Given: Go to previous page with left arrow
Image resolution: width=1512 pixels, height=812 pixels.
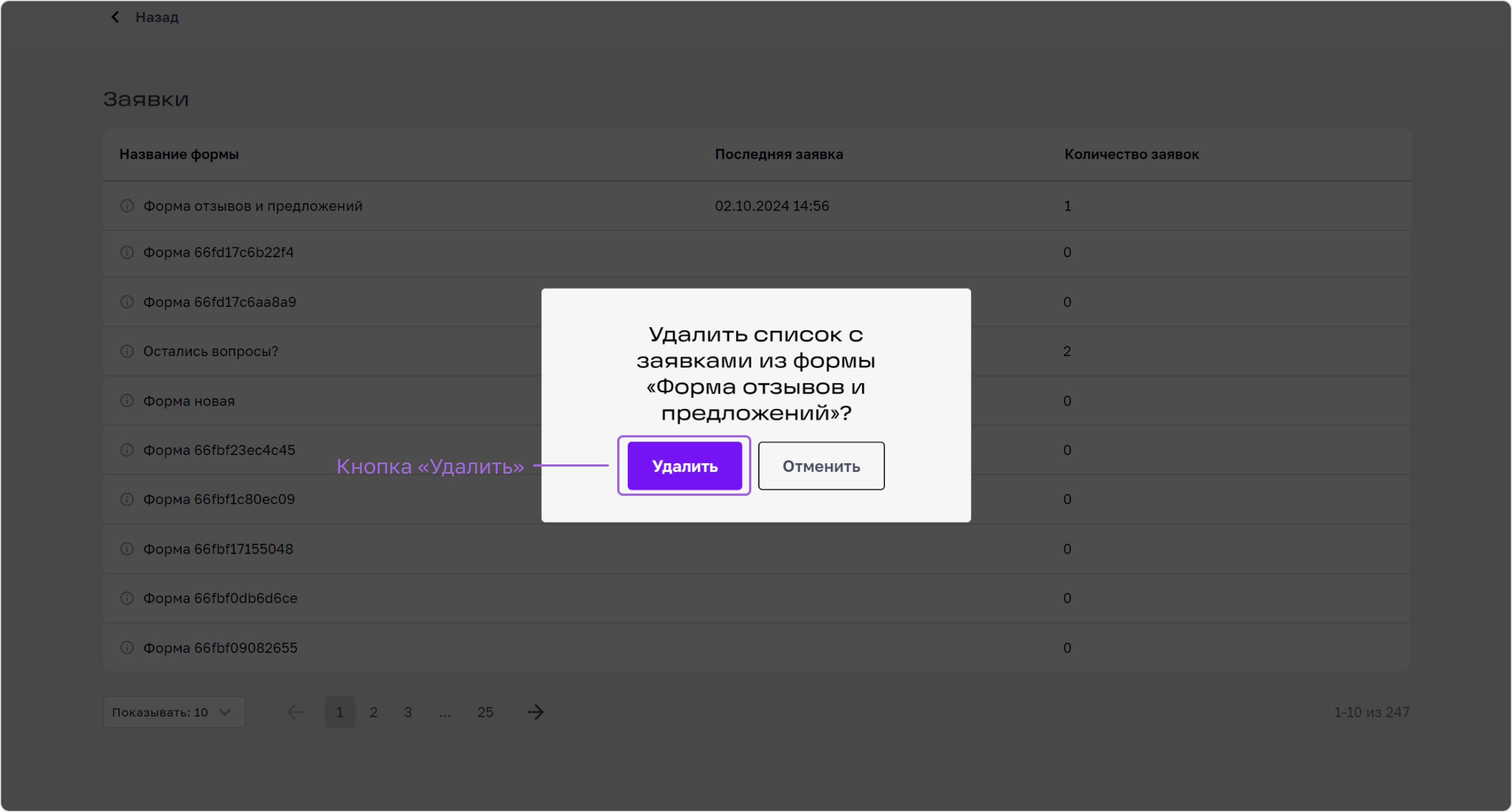Looking at the screenshot, I should (x=295, y=712).
